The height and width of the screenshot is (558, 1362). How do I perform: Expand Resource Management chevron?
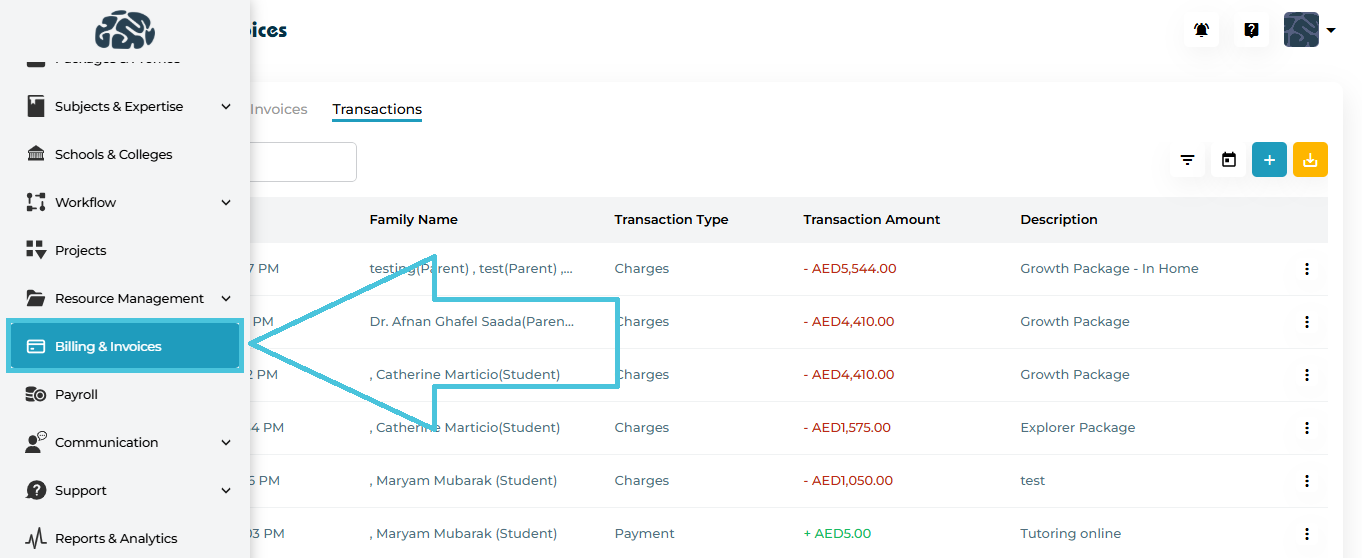[x=226, y=299]
